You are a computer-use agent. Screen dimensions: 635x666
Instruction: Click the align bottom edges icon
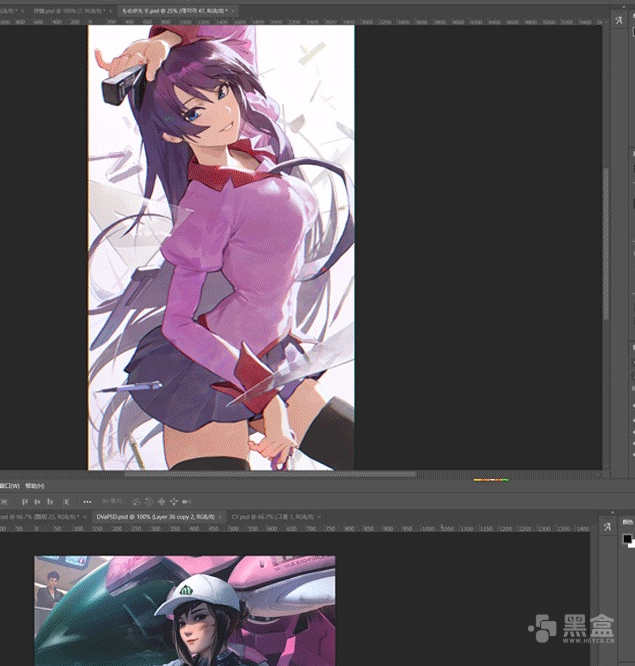[x=50, y=502]
